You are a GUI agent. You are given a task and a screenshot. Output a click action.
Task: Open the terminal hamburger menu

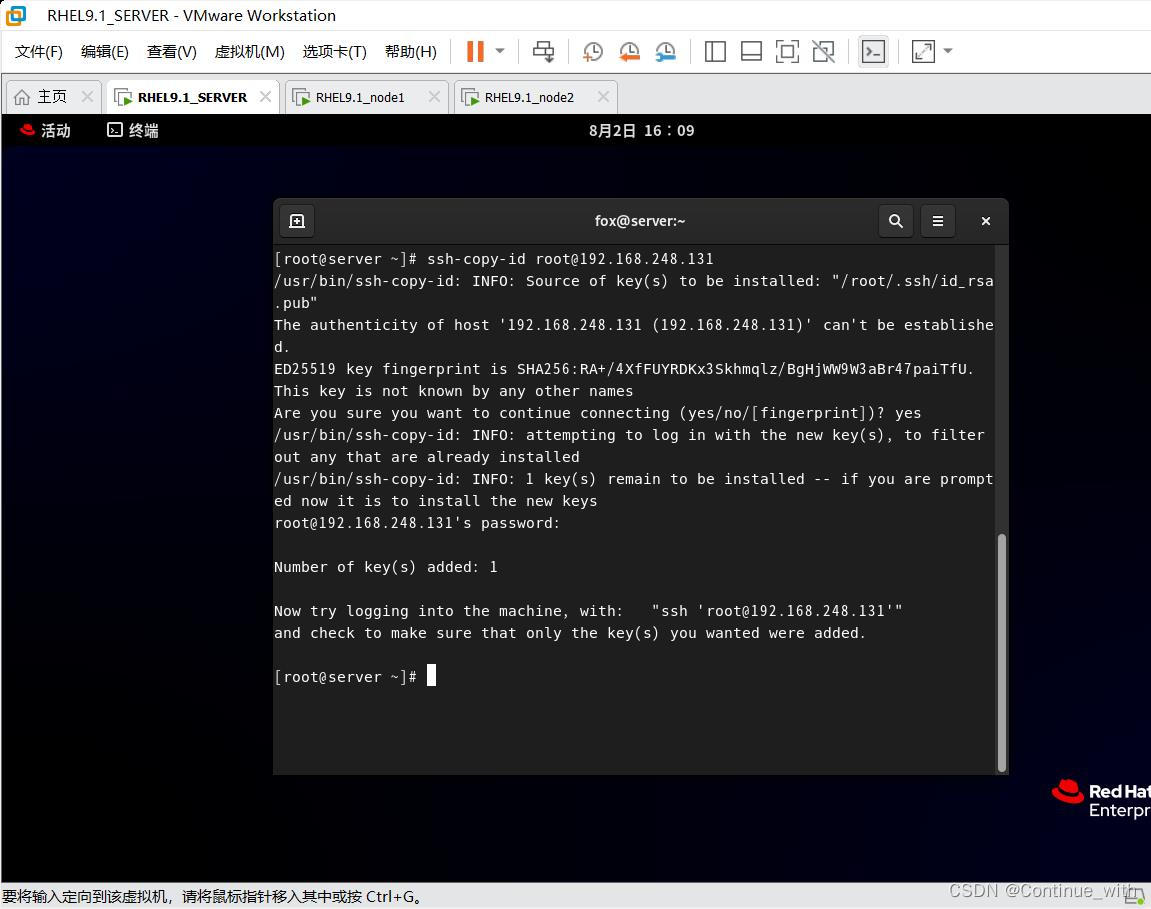(938, 221)
